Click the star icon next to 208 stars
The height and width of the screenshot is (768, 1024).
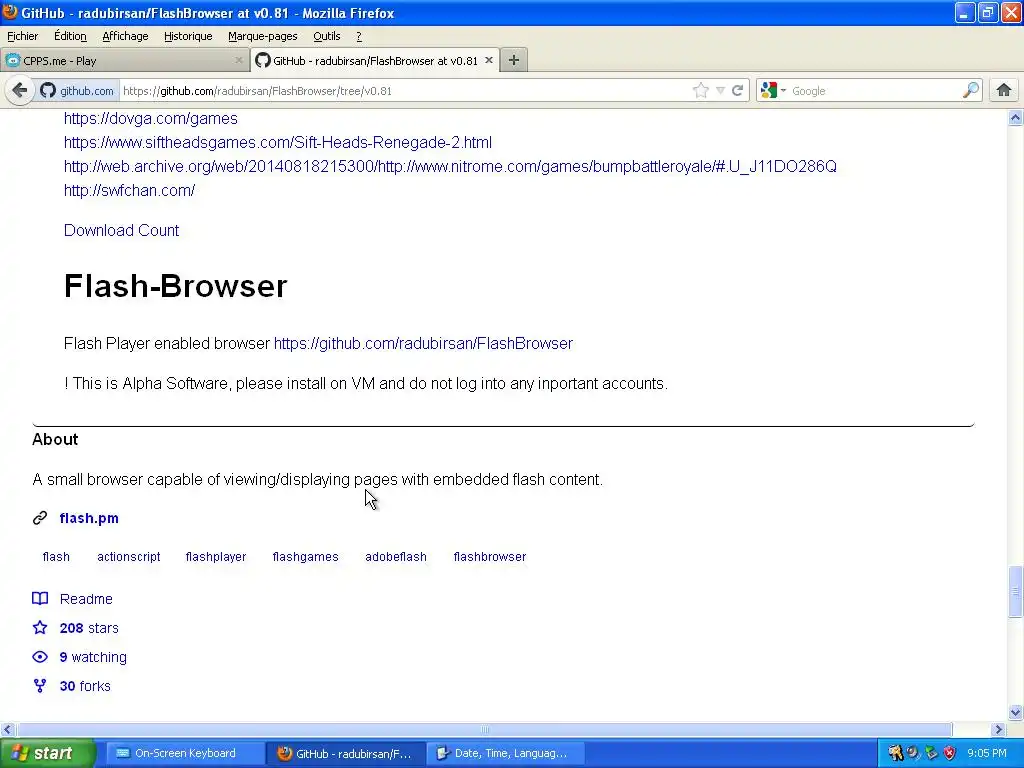pyautogui.click(x=40, y=628)
